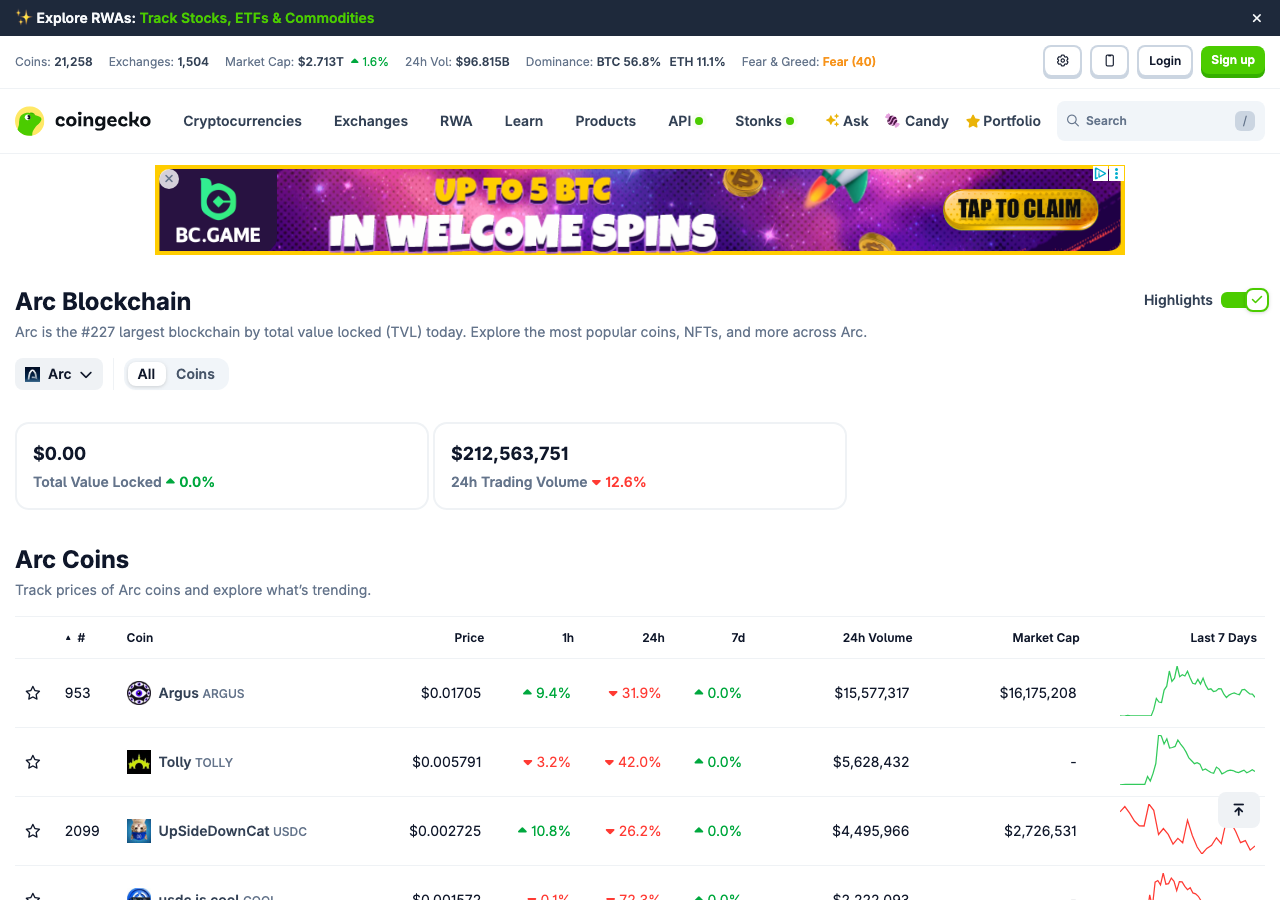
Task: Click the UpSideDownCat coin logo
Action: [139, 831]
